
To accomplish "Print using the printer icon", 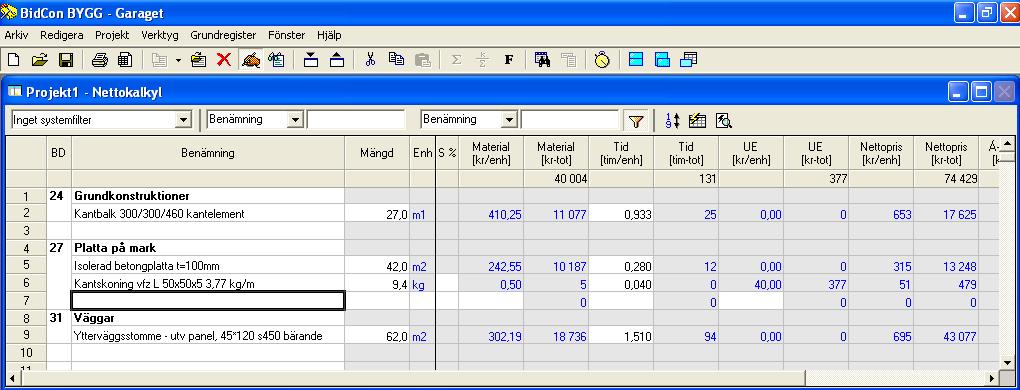I will [x=100, y=60].
